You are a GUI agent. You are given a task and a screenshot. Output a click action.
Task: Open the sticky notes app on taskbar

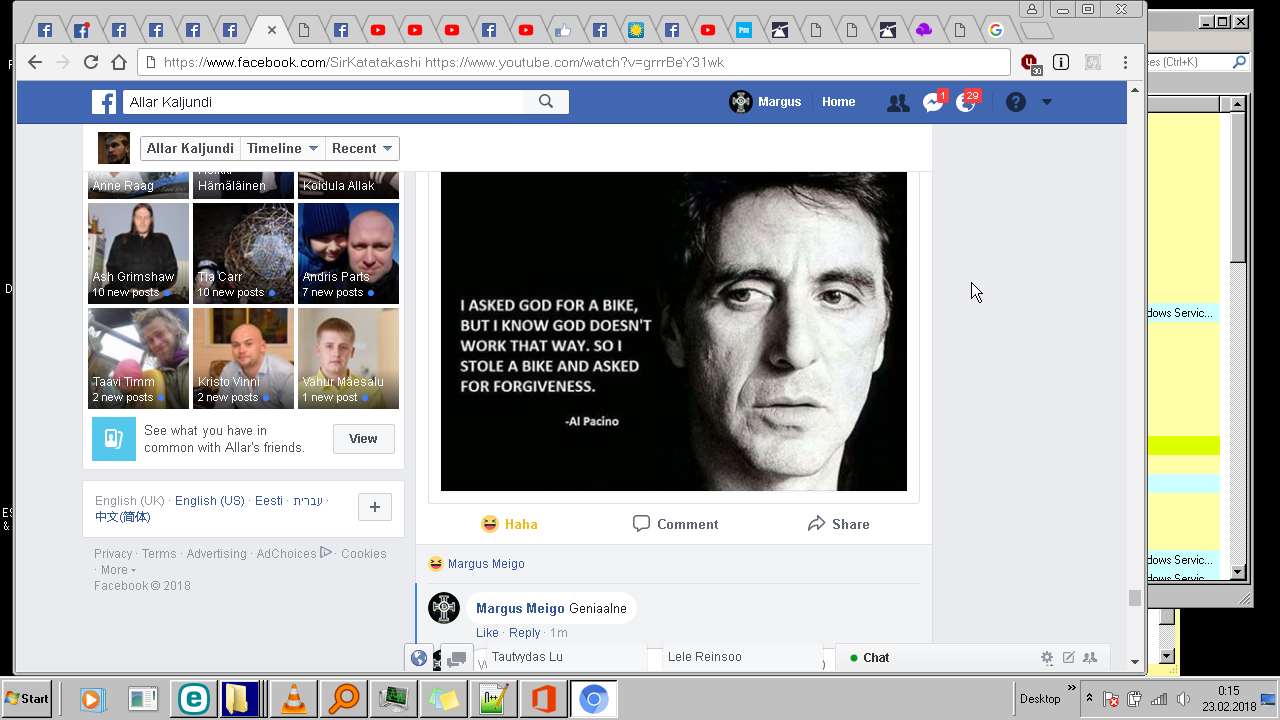pos(443,699)
